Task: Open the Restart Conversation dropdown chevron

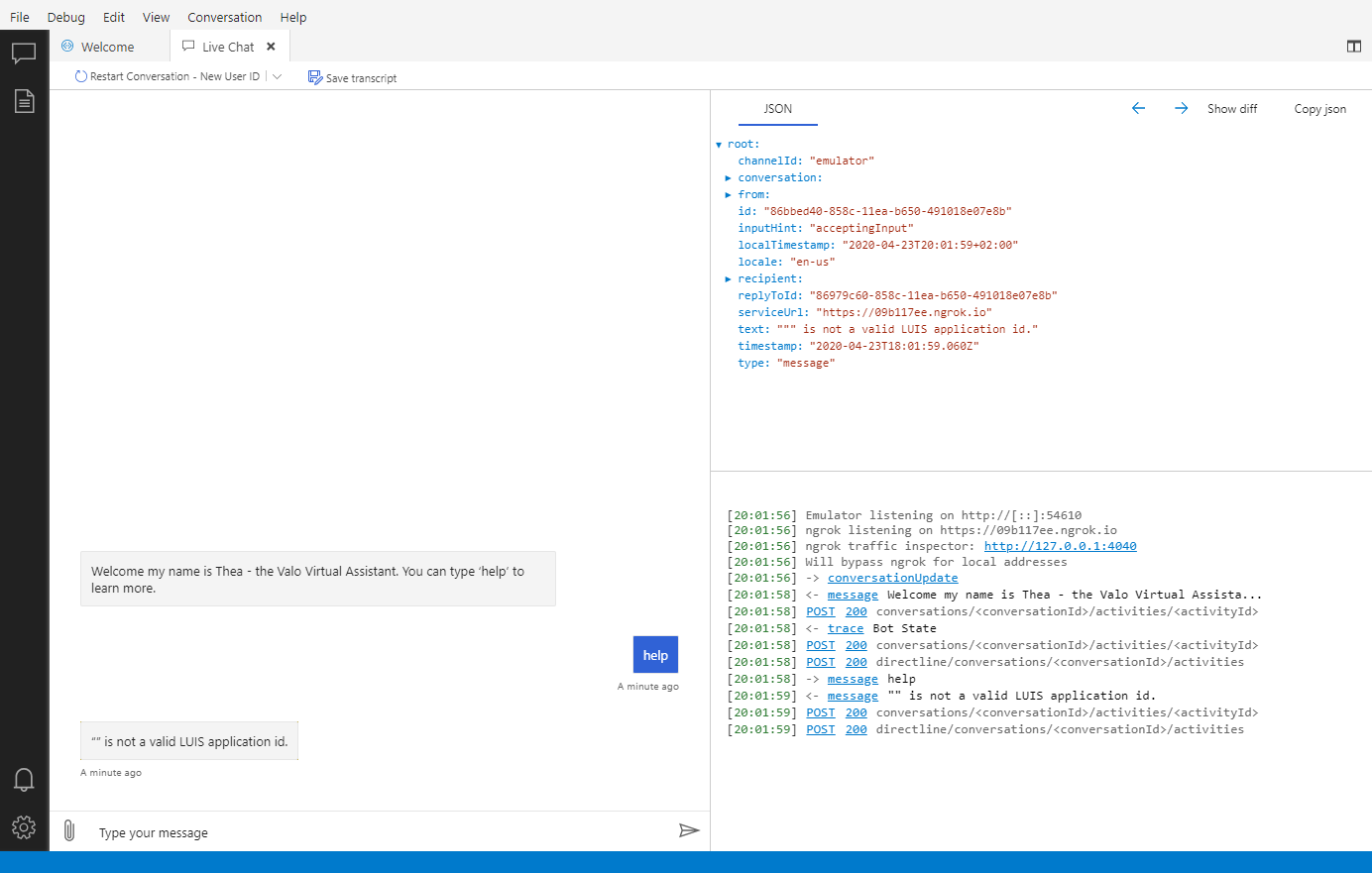Action: point(277,76)
